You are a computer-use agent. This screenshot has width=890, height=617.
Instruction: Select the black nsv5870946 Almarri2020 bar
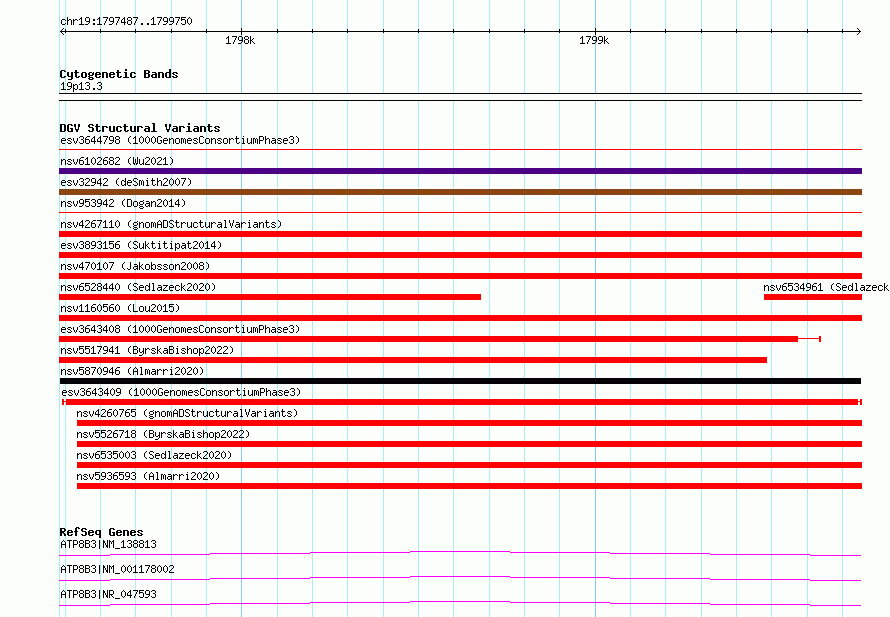tap(460, 381)
